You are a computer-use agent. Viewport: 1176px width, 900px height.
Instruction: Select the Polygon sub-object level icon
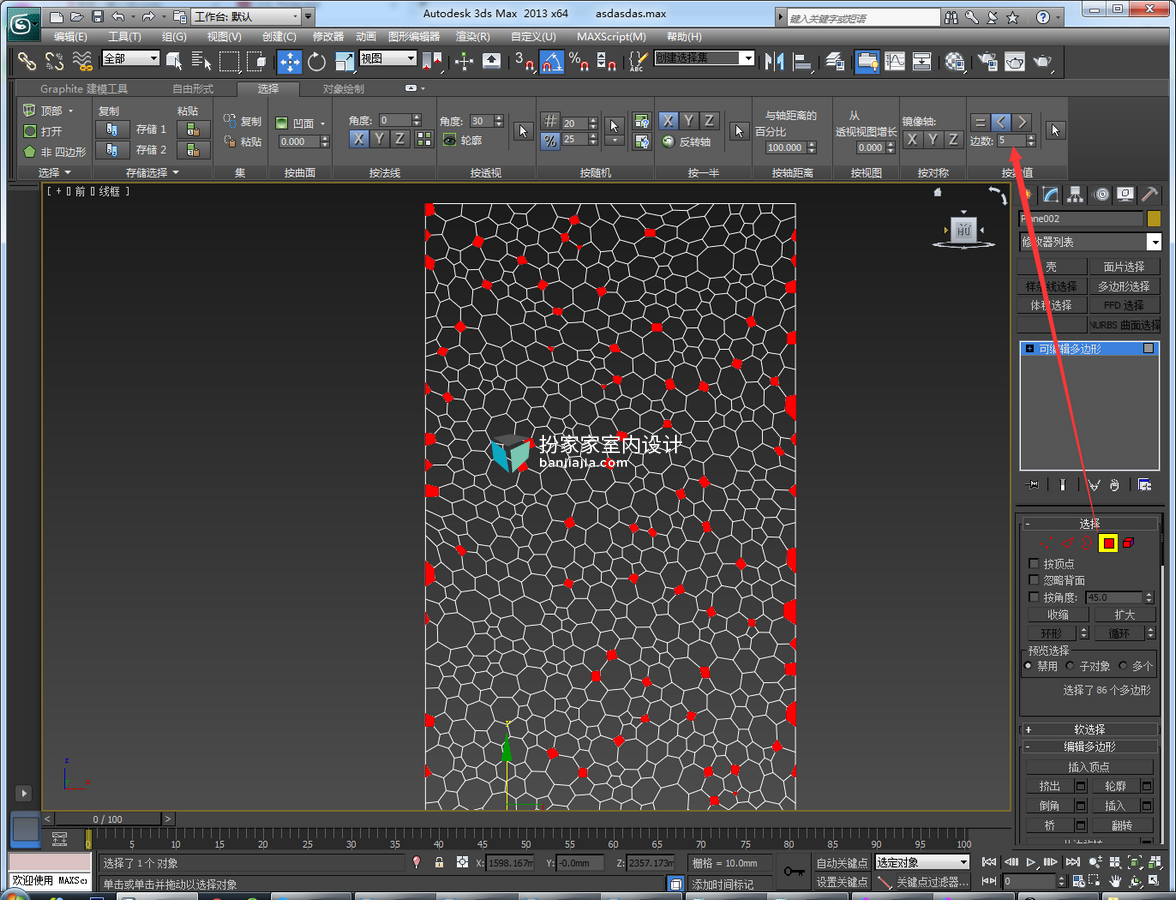(x=1108, y=543)
